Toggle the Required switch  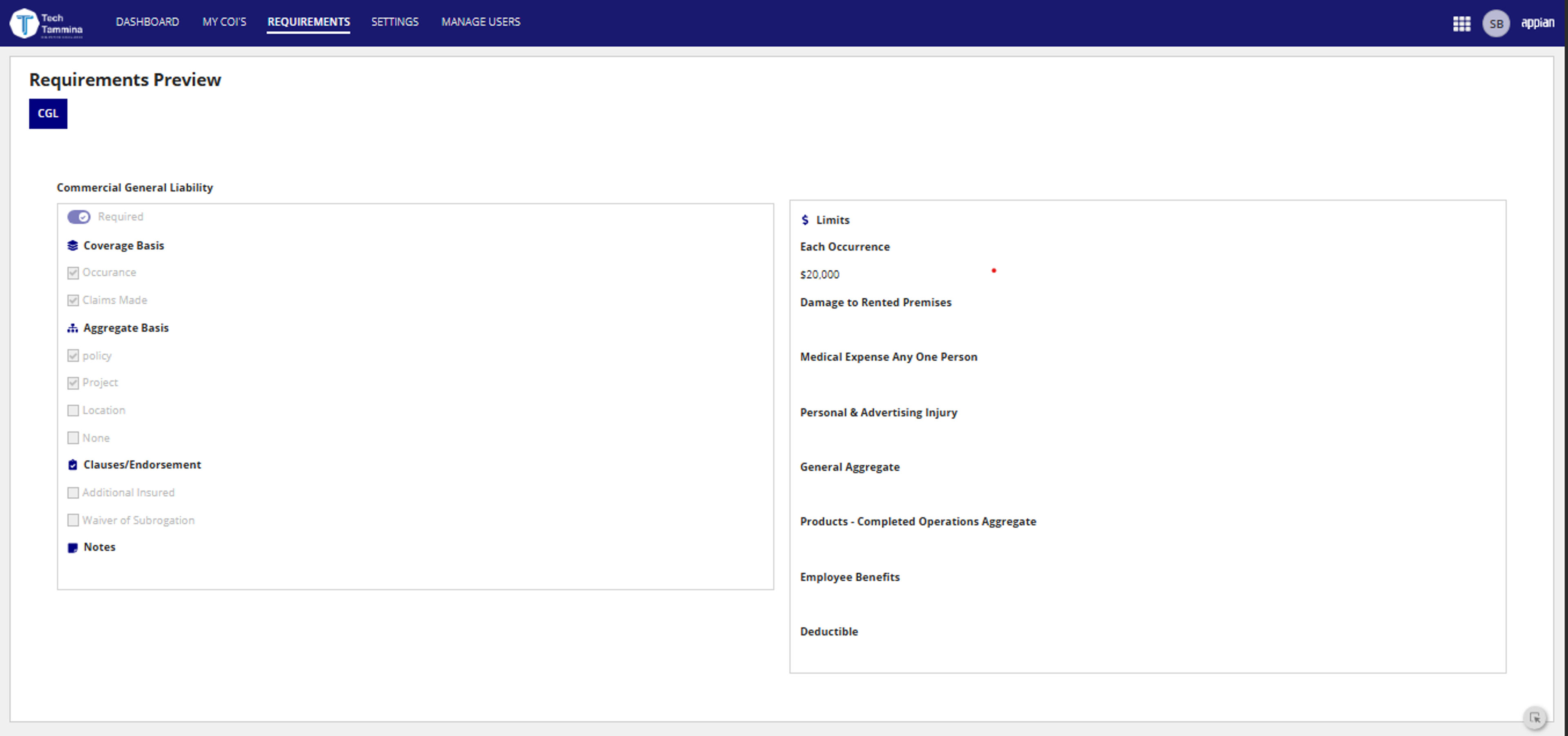(78, 217)
